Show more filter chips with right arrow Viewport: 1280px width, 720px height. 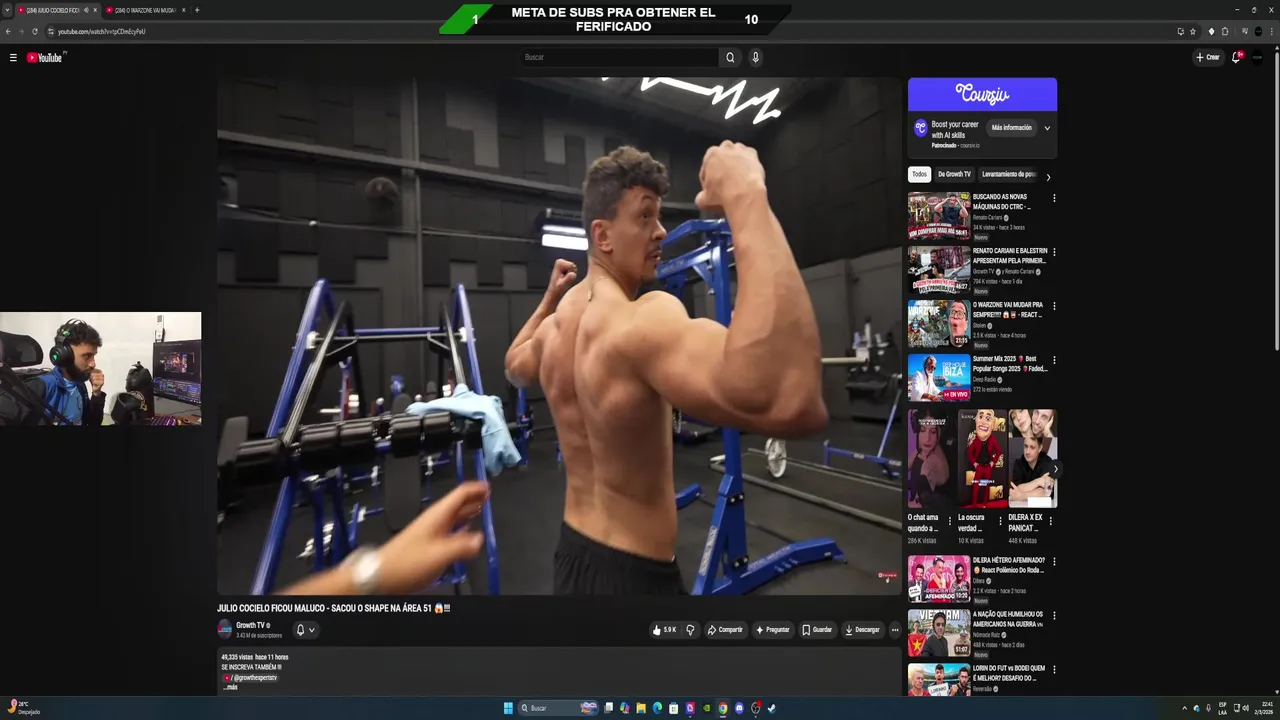[1048, 177]
